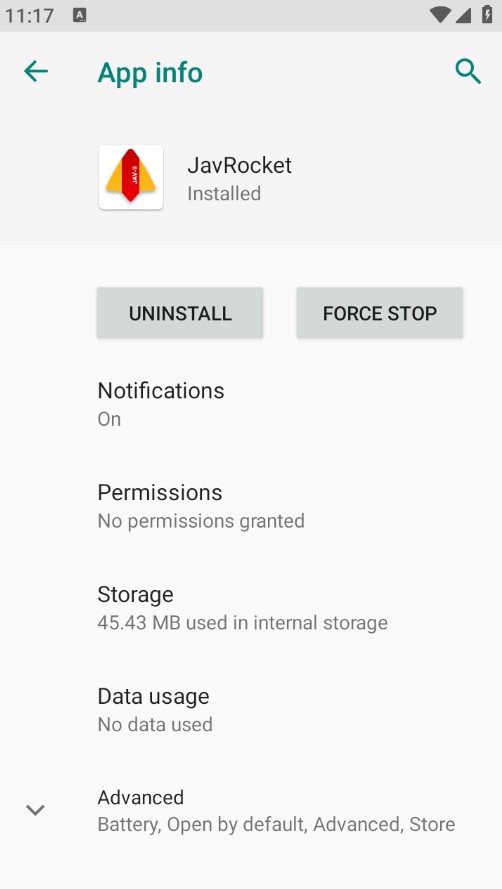Tap the keyboard indicator status icon
Viewport: 502px width, 889px height.
pos(79,15)
